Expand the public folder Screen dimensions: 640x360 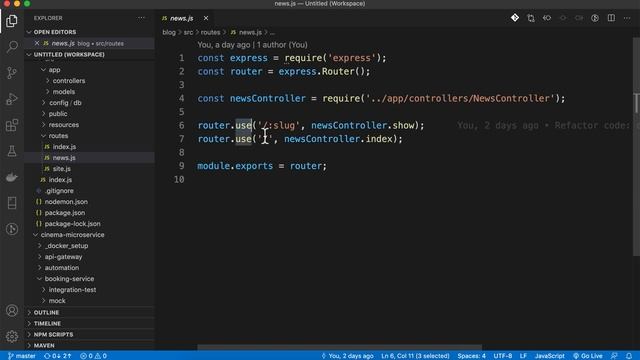pyautogui.click(x=58, y=114)
